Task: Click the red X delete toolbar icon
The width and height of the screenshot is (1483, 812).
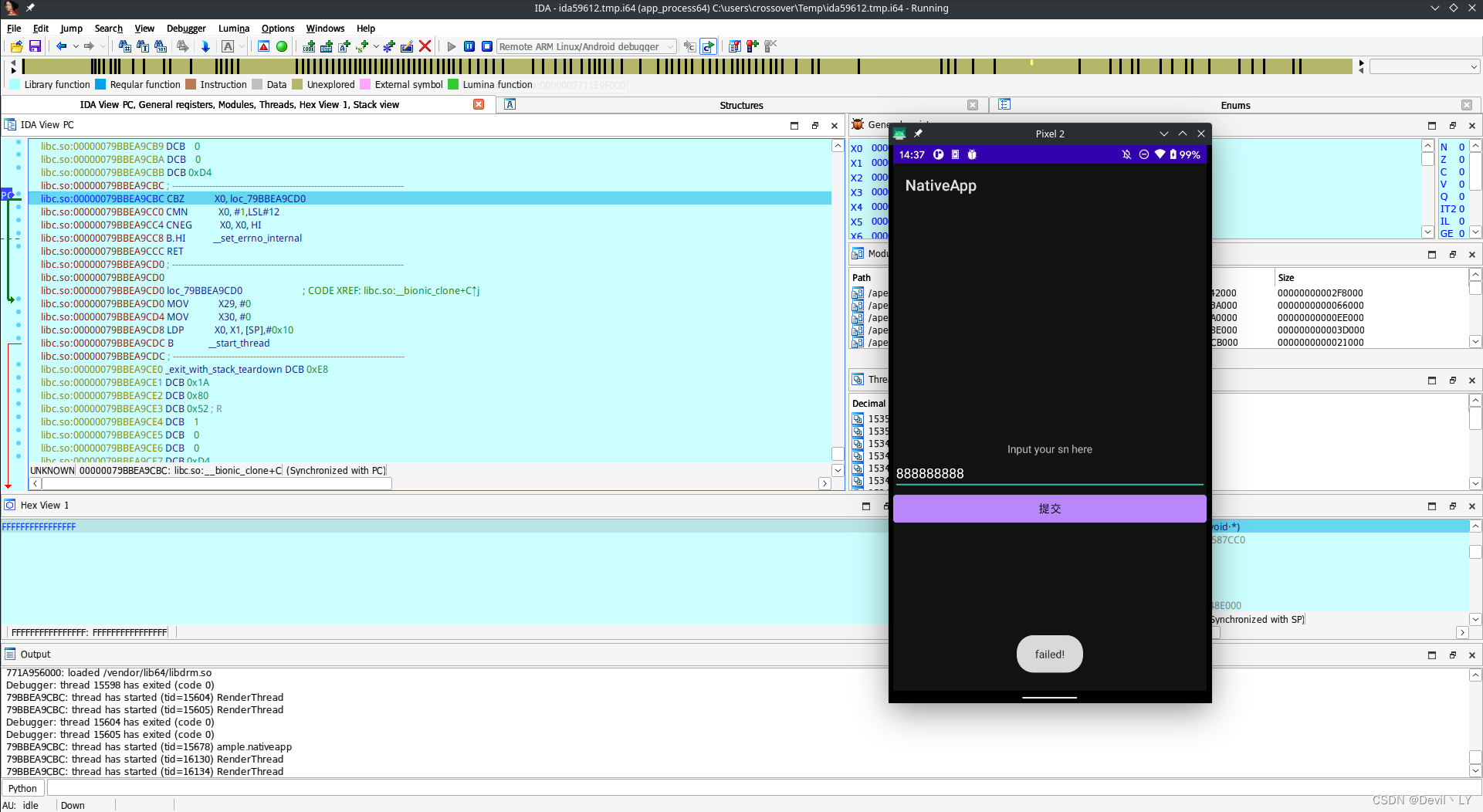Action: [425, 46]
